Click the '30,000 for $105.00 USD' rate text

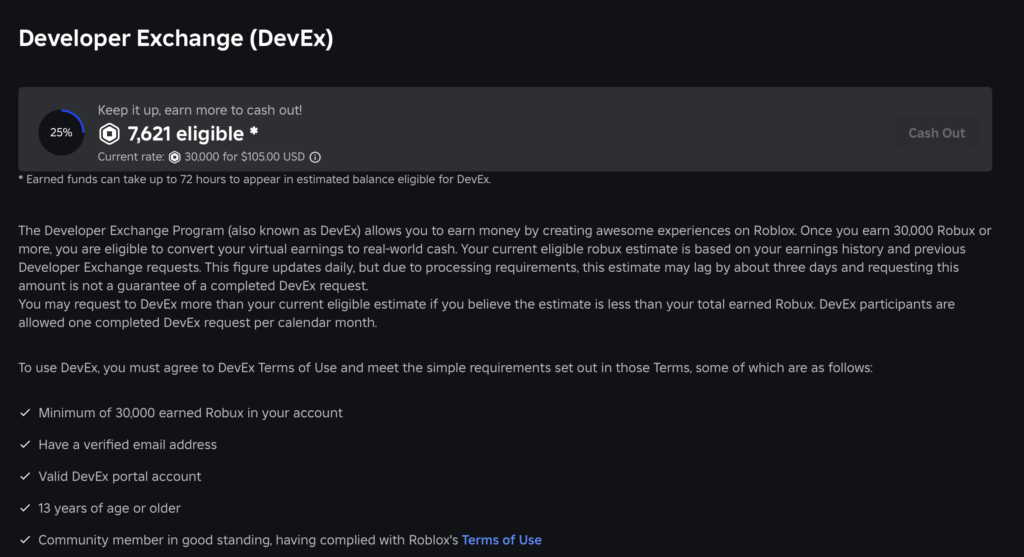[x=244, y=157]
